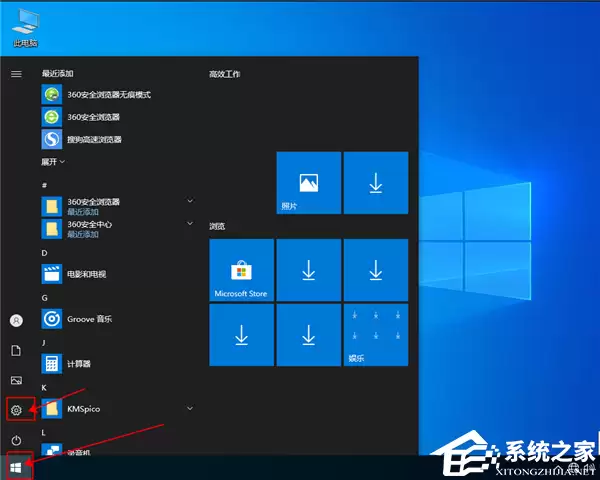Click the D letter index header
The height and width of the screenshot is (480, 600).
[44, 253]
